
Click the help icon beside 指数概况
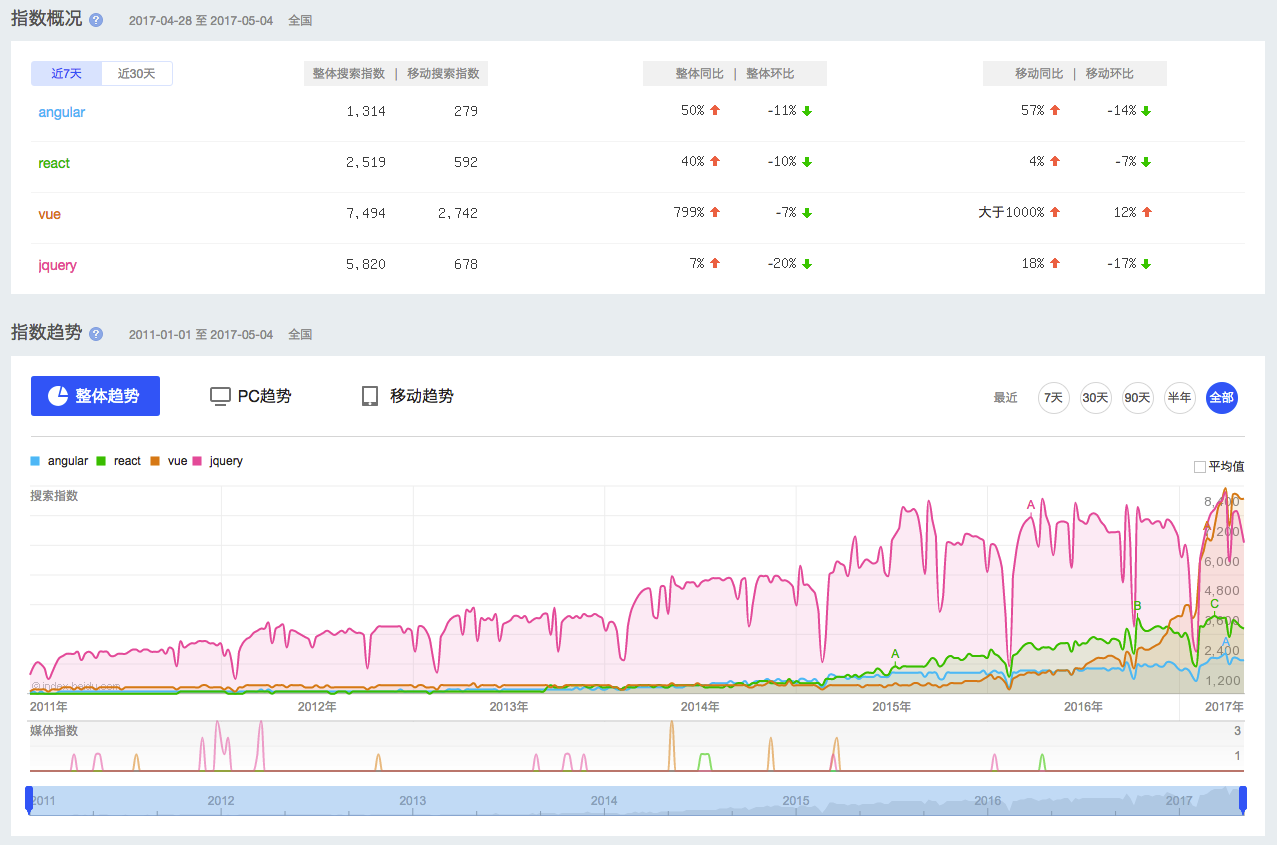point(96,20)
